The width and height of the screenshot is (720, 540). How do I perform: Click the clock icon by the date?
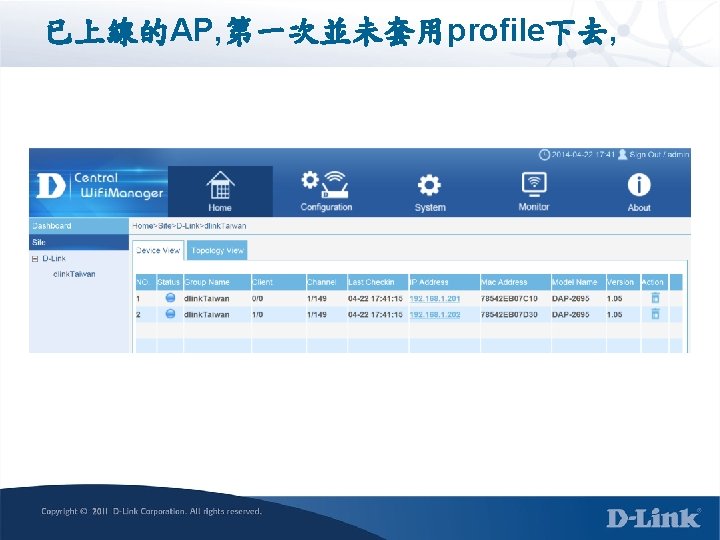click(x=544, y=154)
